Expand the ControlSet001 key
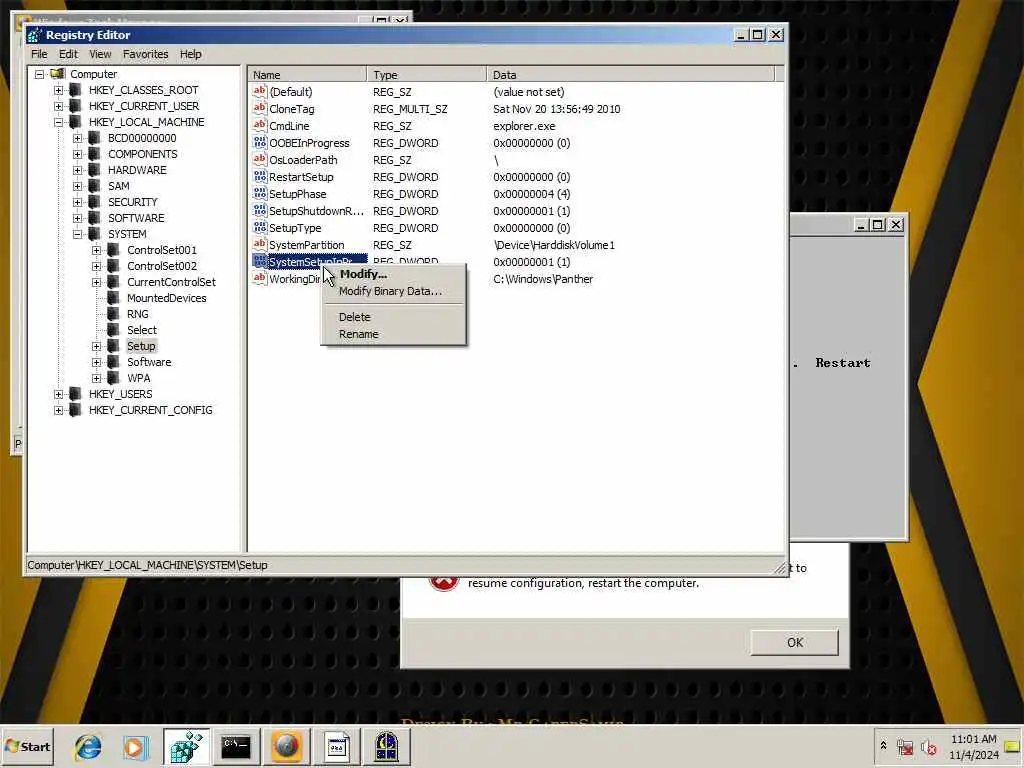 pyautogui.click(x=96, y=250)
